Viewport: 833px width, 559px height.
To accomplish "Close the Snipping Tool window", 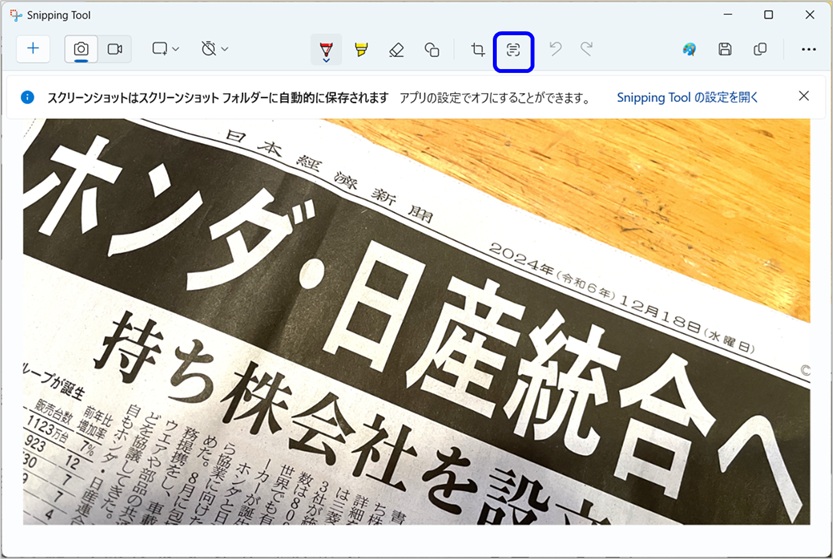I will 810,15.
